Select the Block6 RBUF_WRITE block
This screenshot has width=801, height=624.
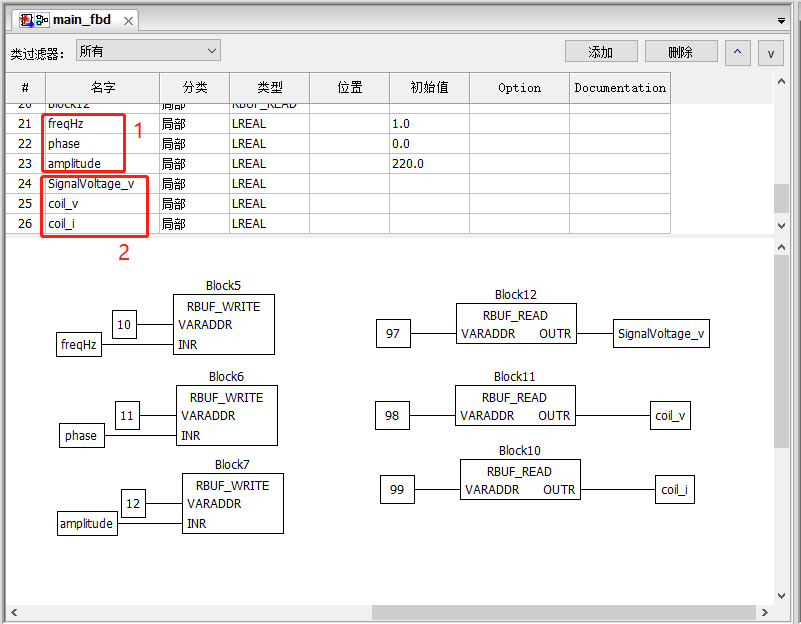(227, 415)
